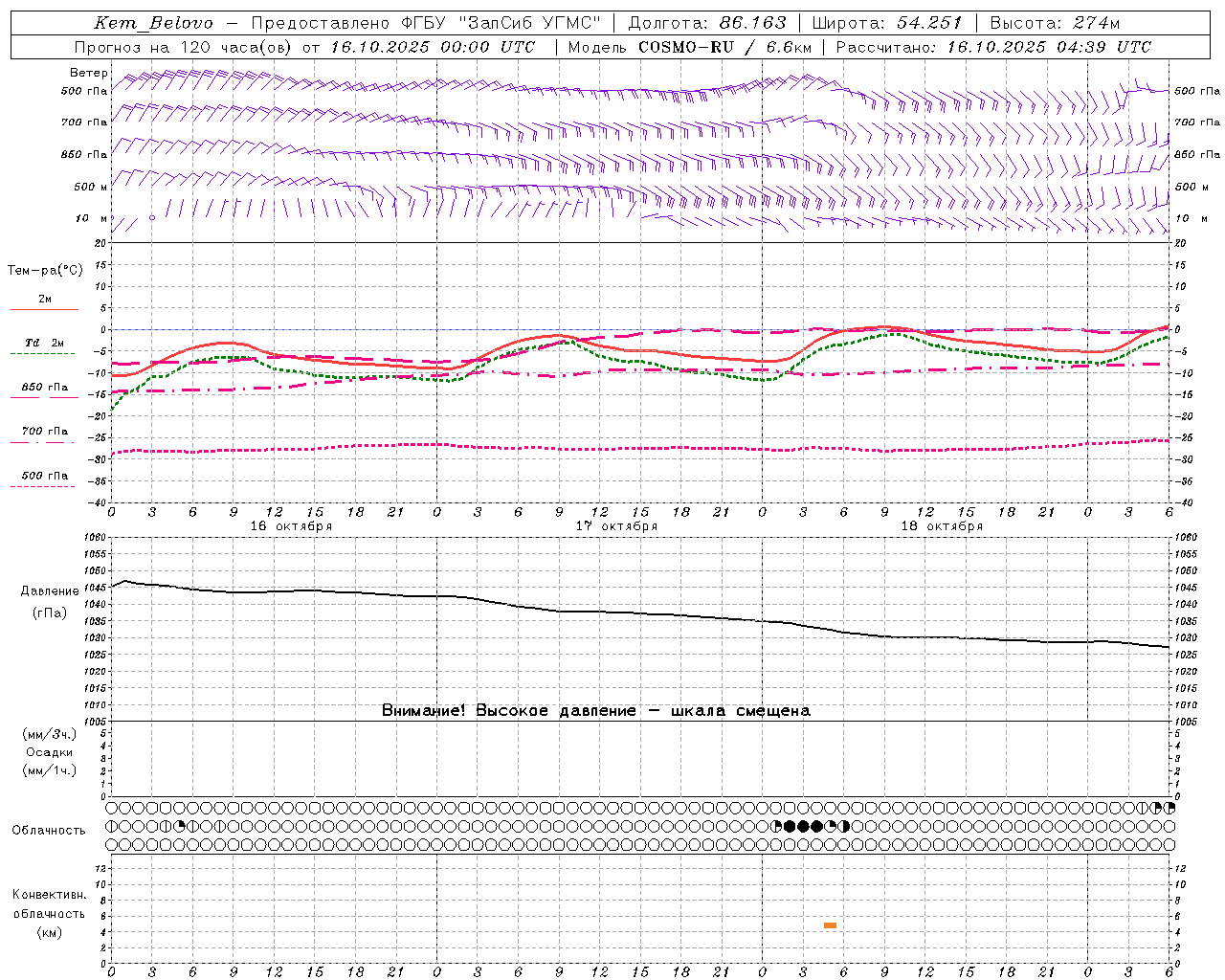Click the 17 октября date label

tap(616, 526)
